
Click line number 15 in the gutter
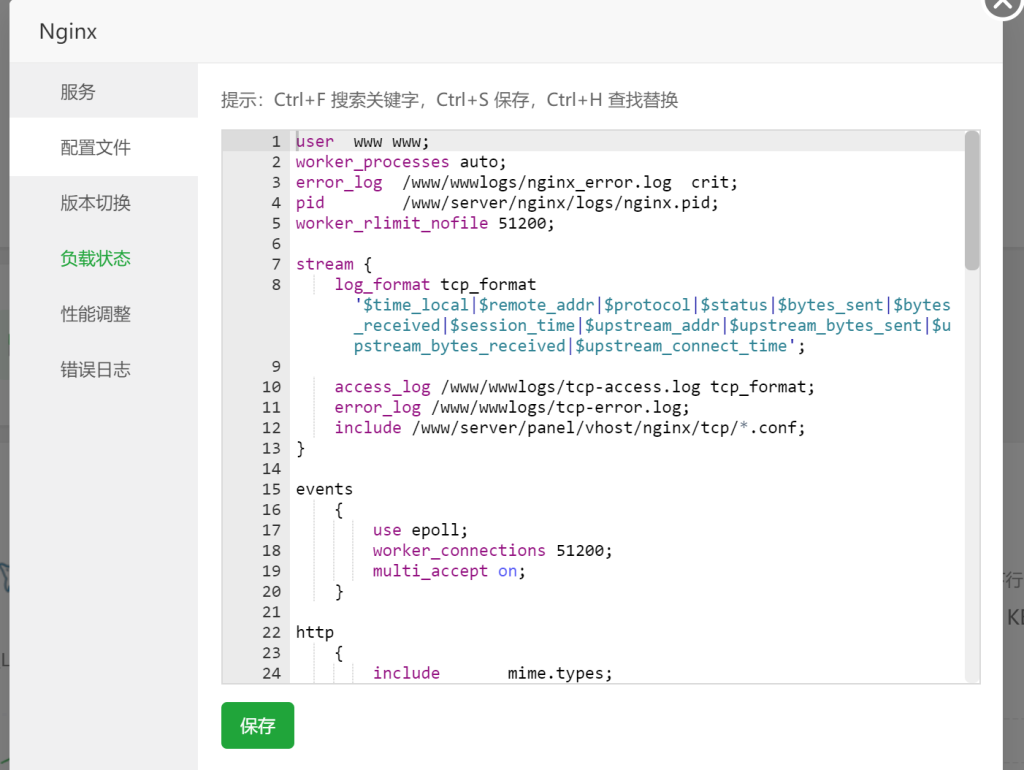coord(272,489)
